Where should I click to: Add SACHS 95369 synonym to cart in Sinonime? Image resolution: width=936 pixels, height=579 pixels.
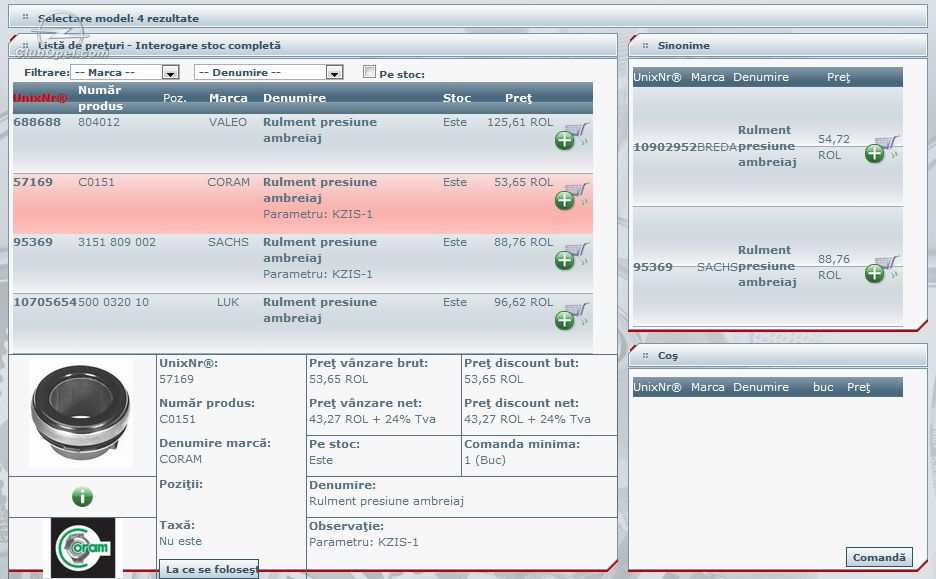click(882, 270)
